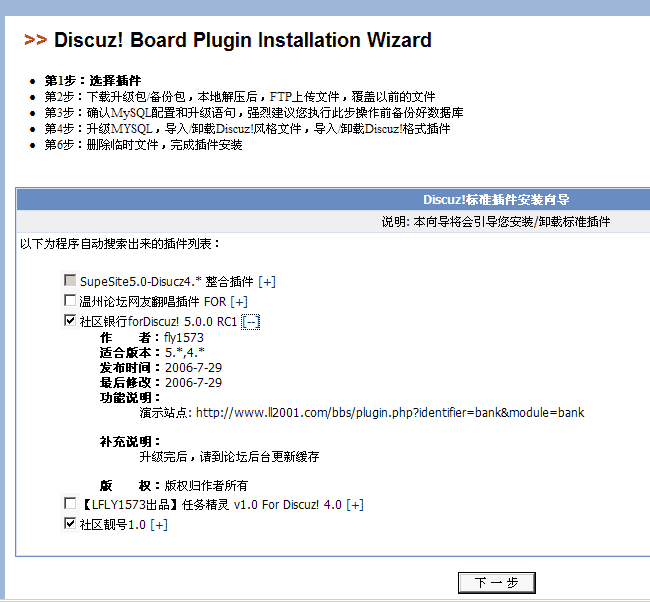
Task: Click the 下一步 button
Action: 497,583
